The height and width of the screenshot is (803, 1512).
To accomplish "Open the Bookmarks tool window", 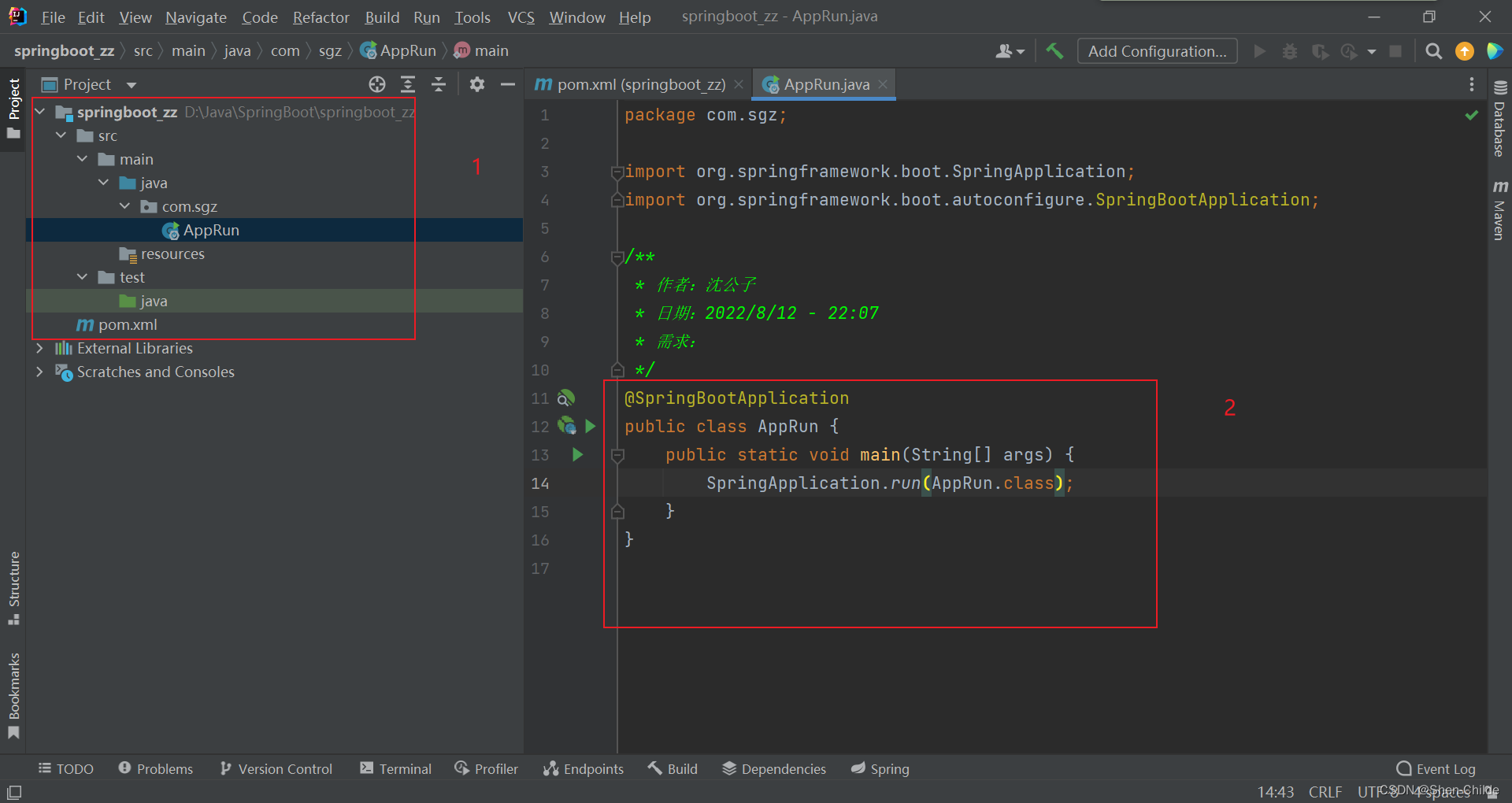I will pos(13,696).
